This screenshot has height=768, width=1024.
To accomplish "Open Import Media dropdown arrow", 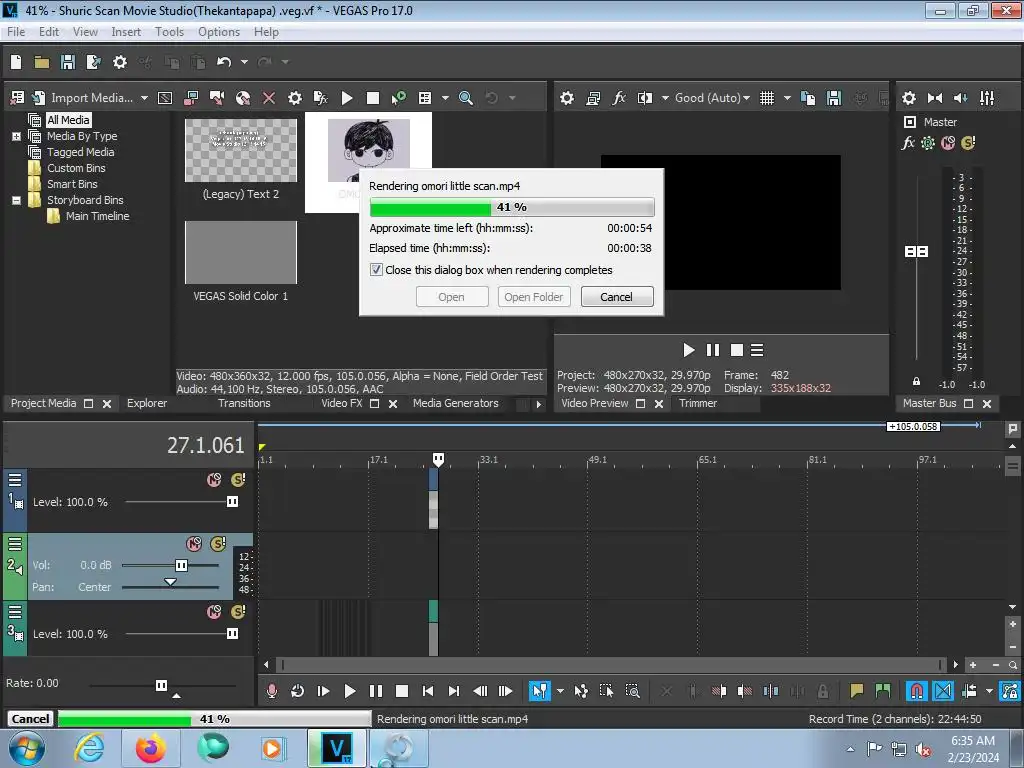I will [x=144, y=98].
